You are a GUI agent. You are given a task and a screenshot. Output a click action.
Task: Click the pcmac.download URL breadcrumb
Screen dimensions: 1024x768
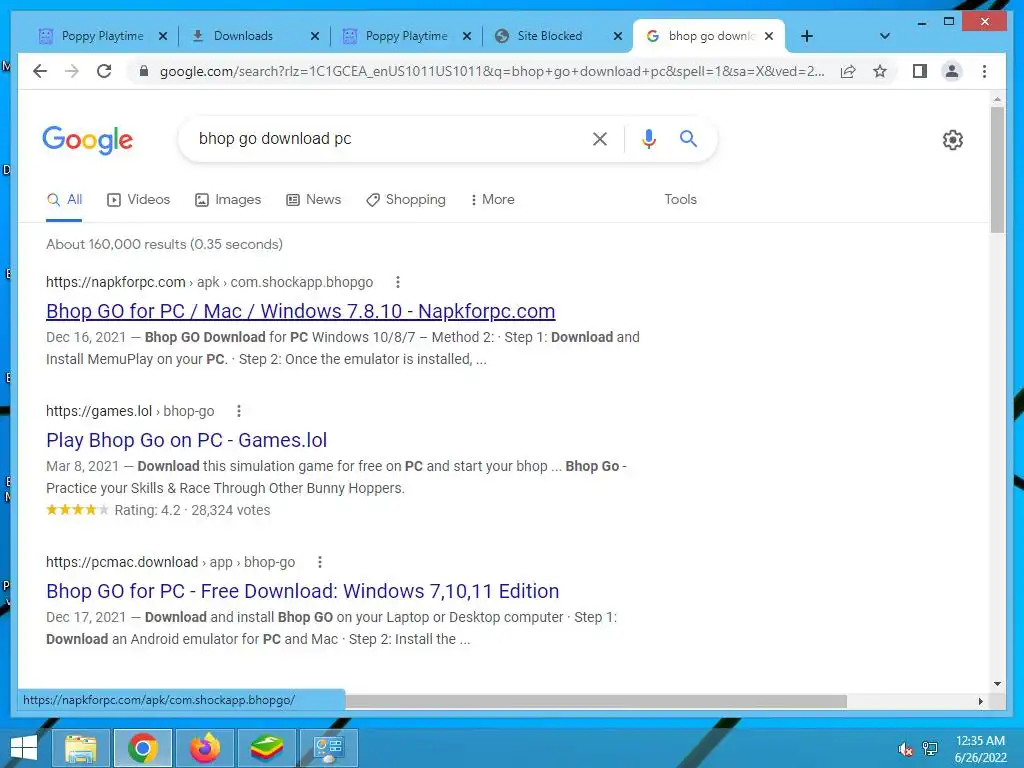click(170, 562)
